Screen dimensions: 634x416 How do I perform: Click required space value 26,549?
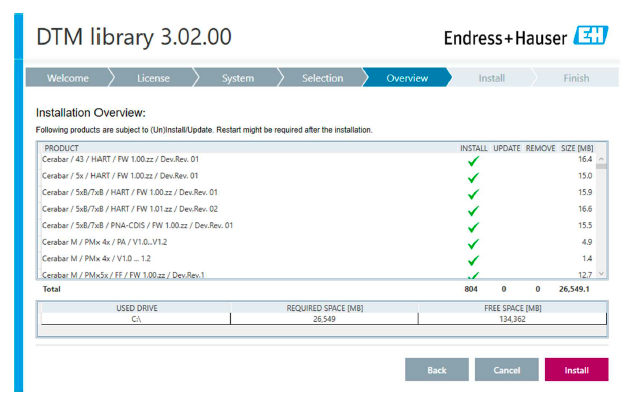tap(324, 319)
